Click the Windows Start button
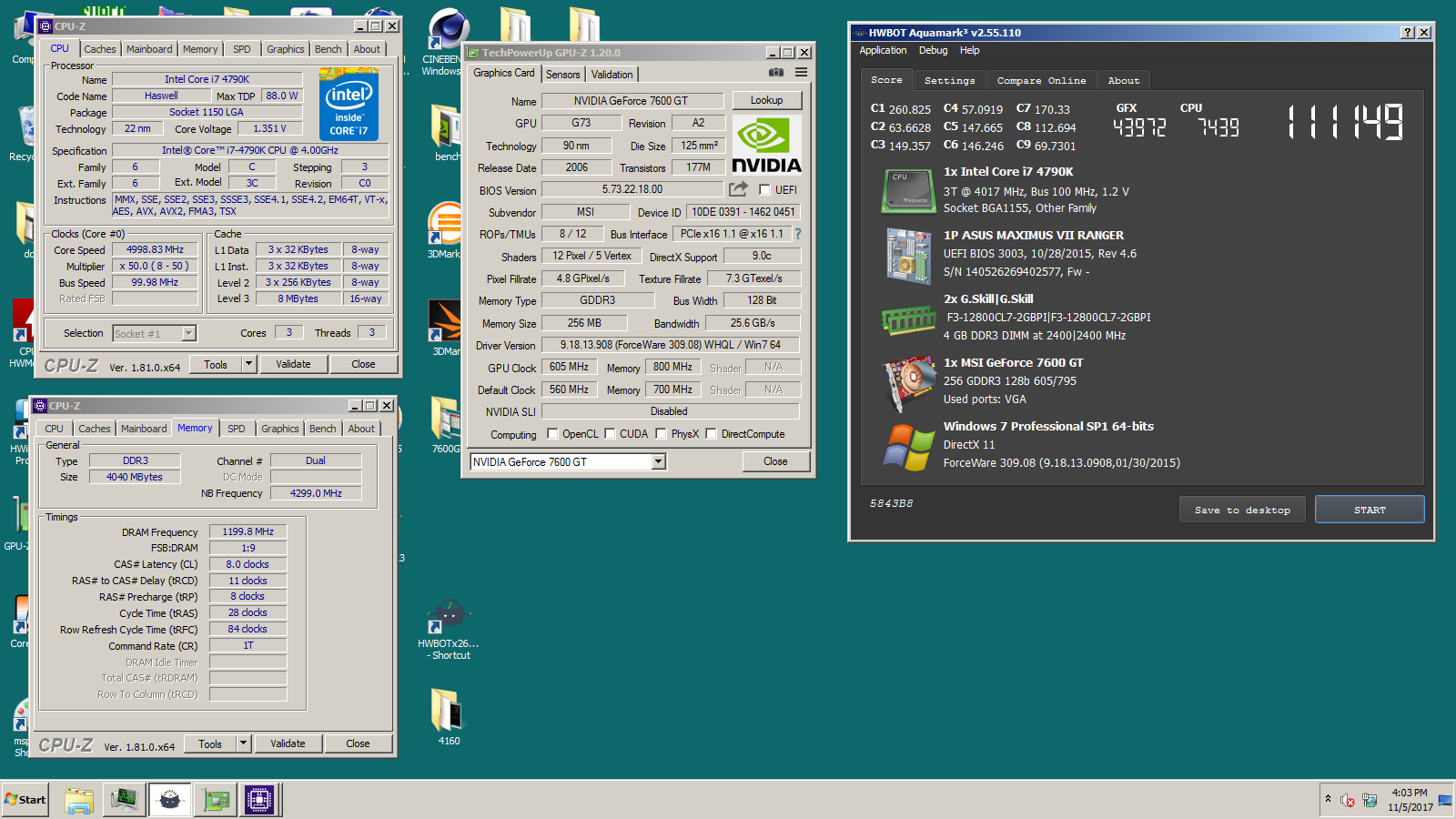The width and height of the screenshot is (1456, 819). pos(25,800)
